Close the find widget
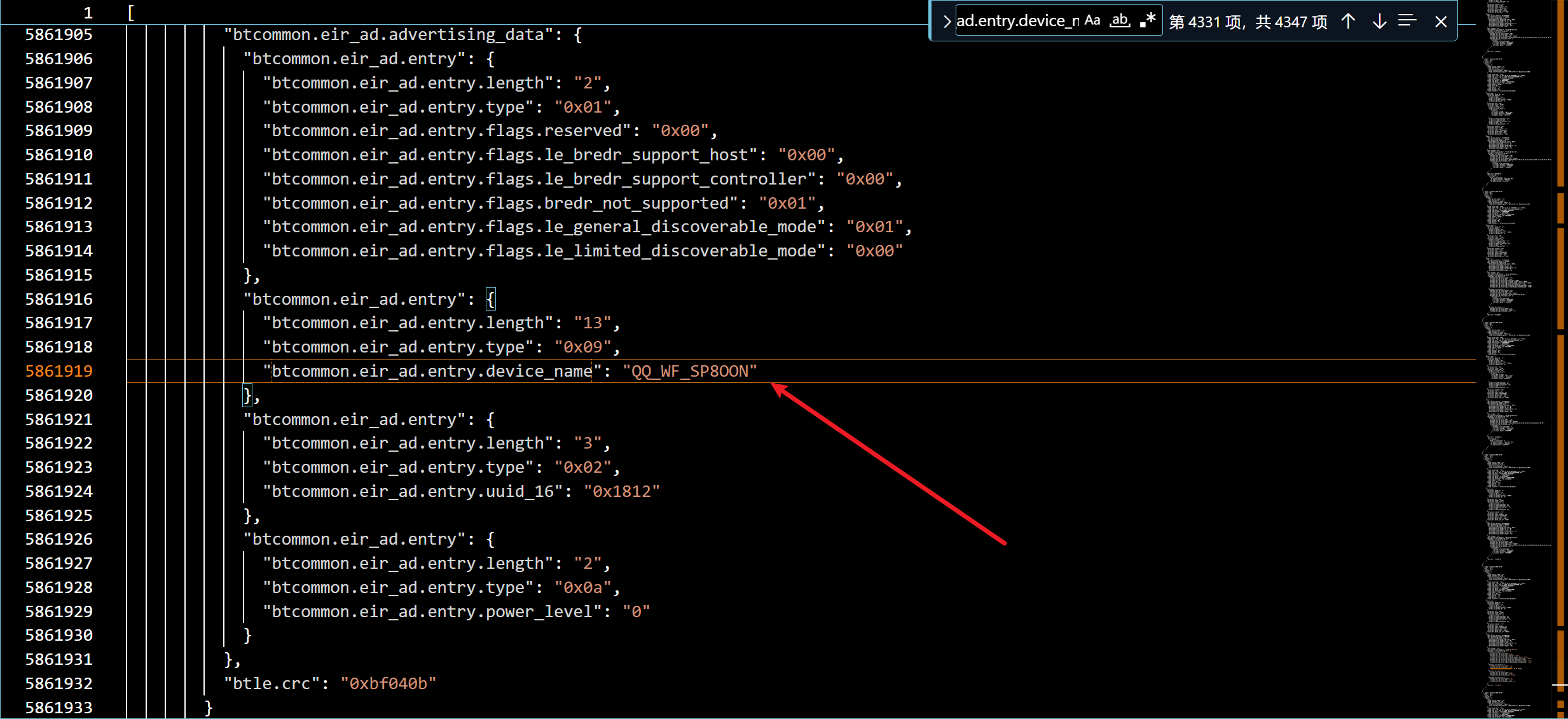Viewport: 1568px width, 719px height. click(1441, 22)
